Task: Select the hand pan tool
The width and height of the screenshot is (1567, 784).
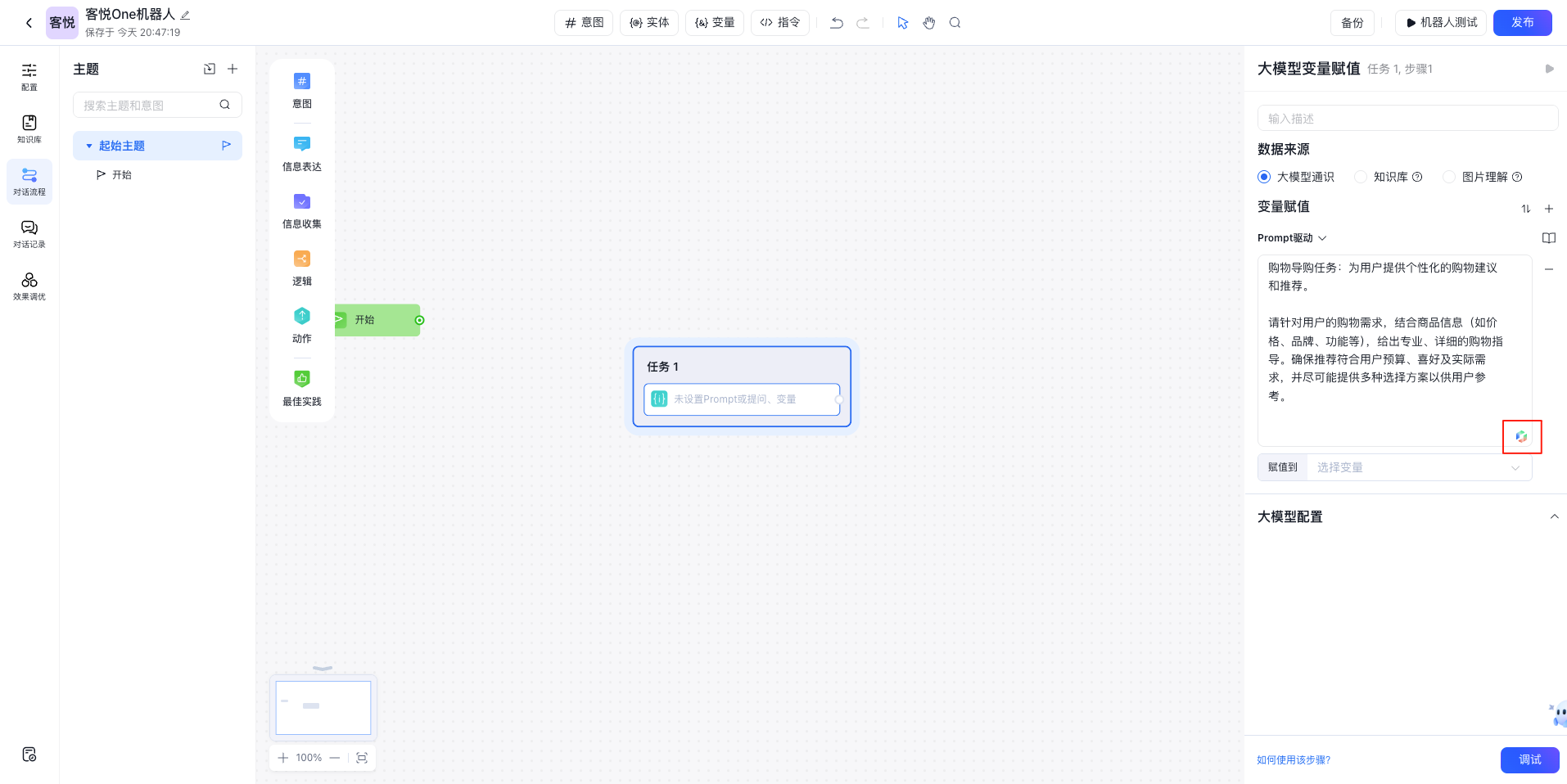Action: coord(928,23)
